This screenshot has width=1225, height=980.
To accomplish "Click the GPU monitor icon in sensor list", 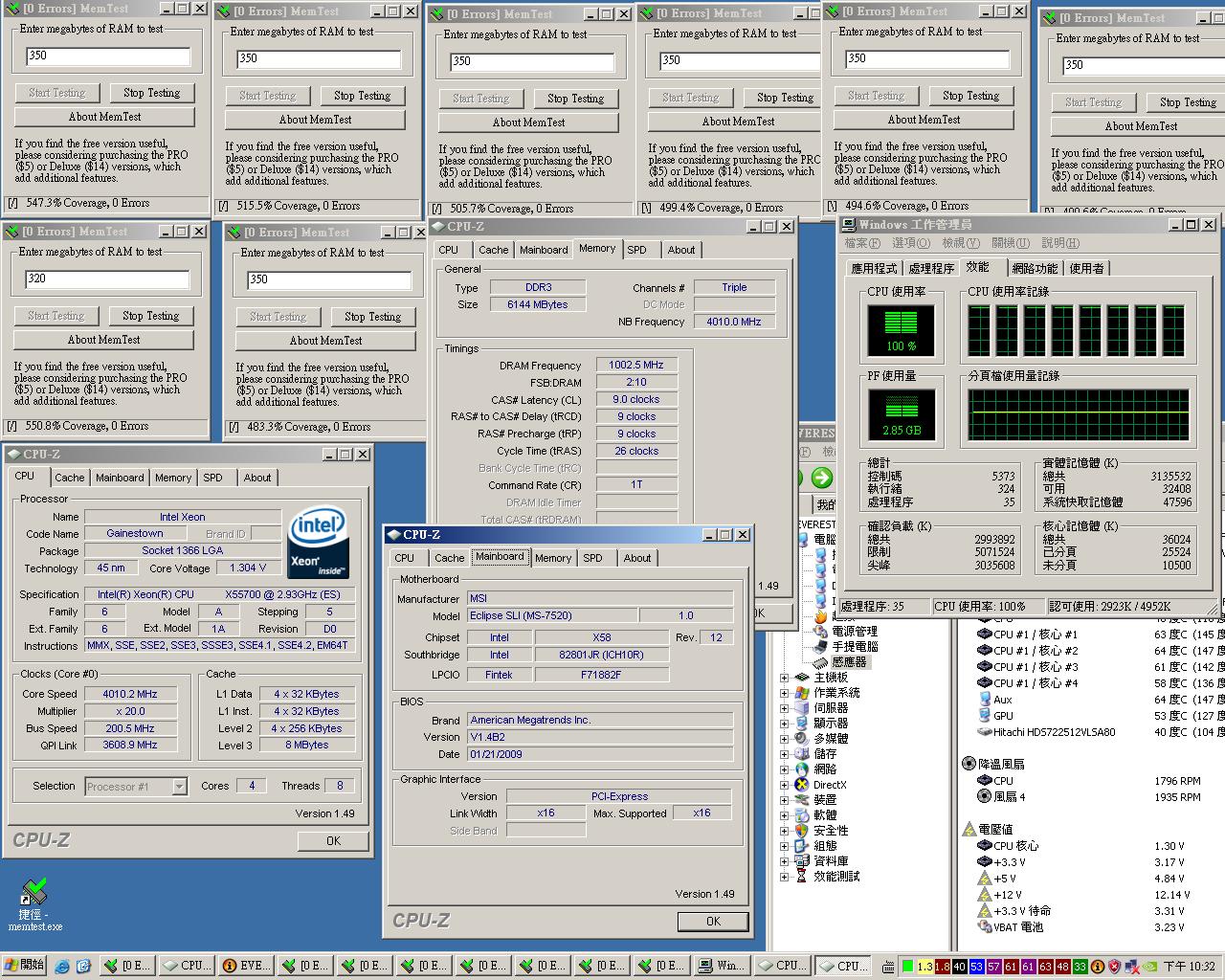I will 984,716.
